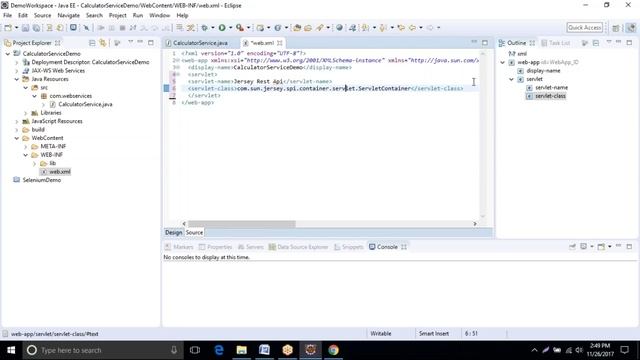
Task: Open File Explorer from the taskbar
Action: (x=242, y=350)
